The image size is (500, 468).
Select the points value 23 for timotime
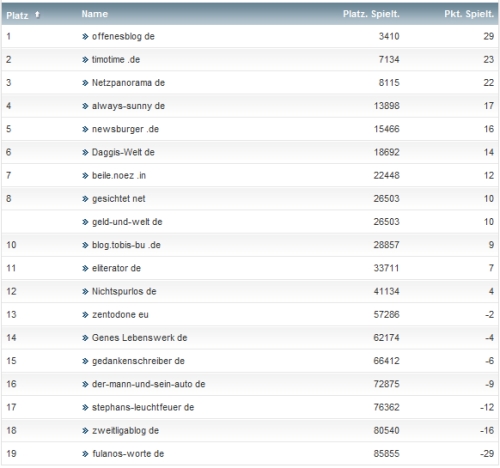coord(489,60)
